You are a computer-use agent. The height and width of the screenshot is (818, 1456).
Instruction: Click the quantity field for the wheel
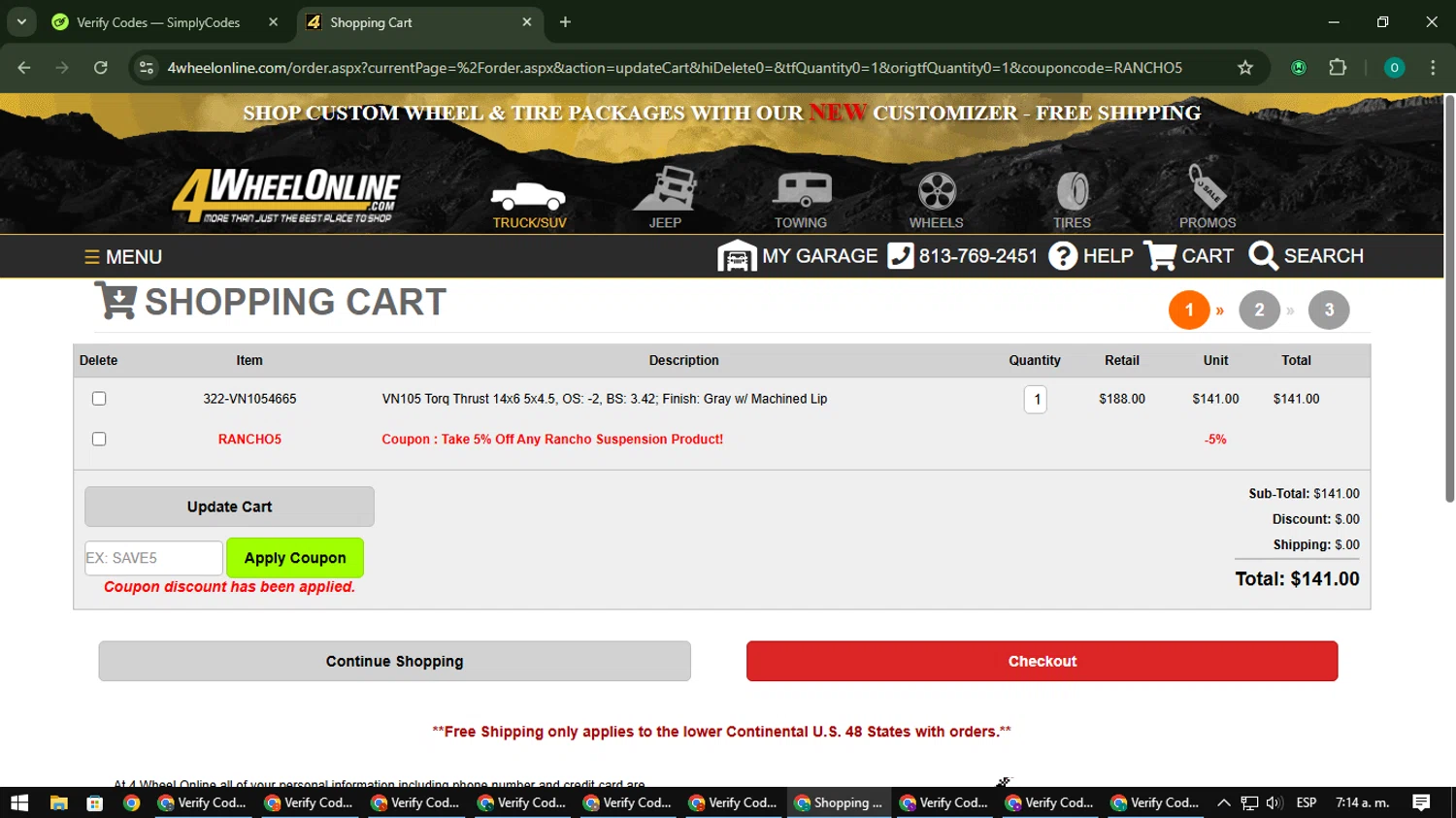(x=1036, y=399)
